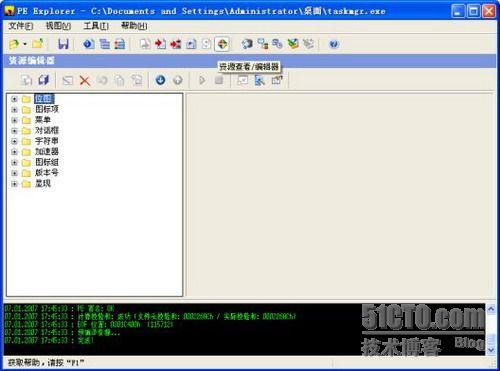Select the 版本号 tree item
This screenshot has width=500, height=371.
[47, 173]
